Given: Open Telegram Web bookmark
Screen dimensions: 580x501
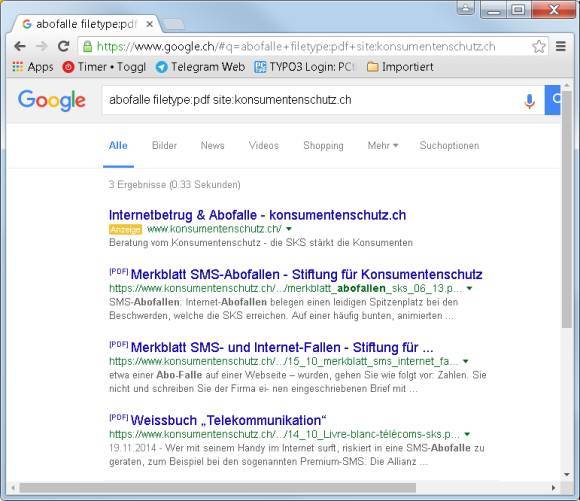Looking at the screenshot, I should (200, 67).
